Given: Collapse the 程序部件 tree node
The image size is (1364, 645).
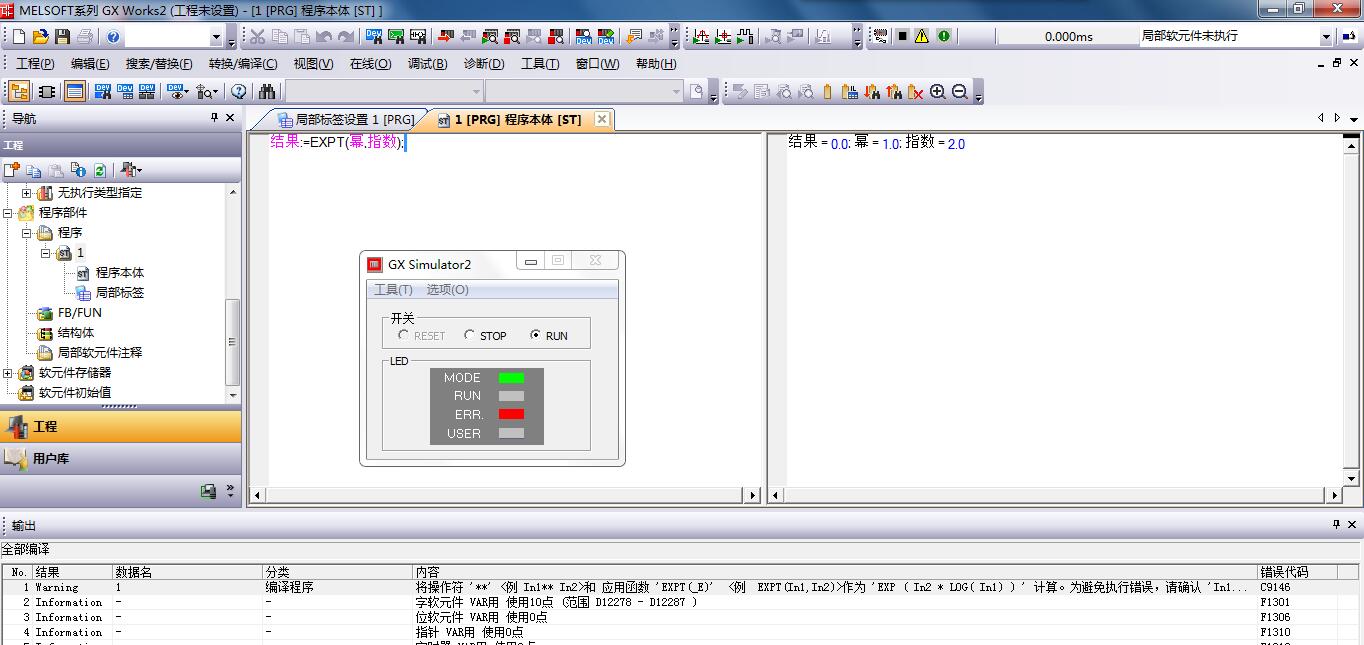Looking at the screenshot, I should [8, 213].
